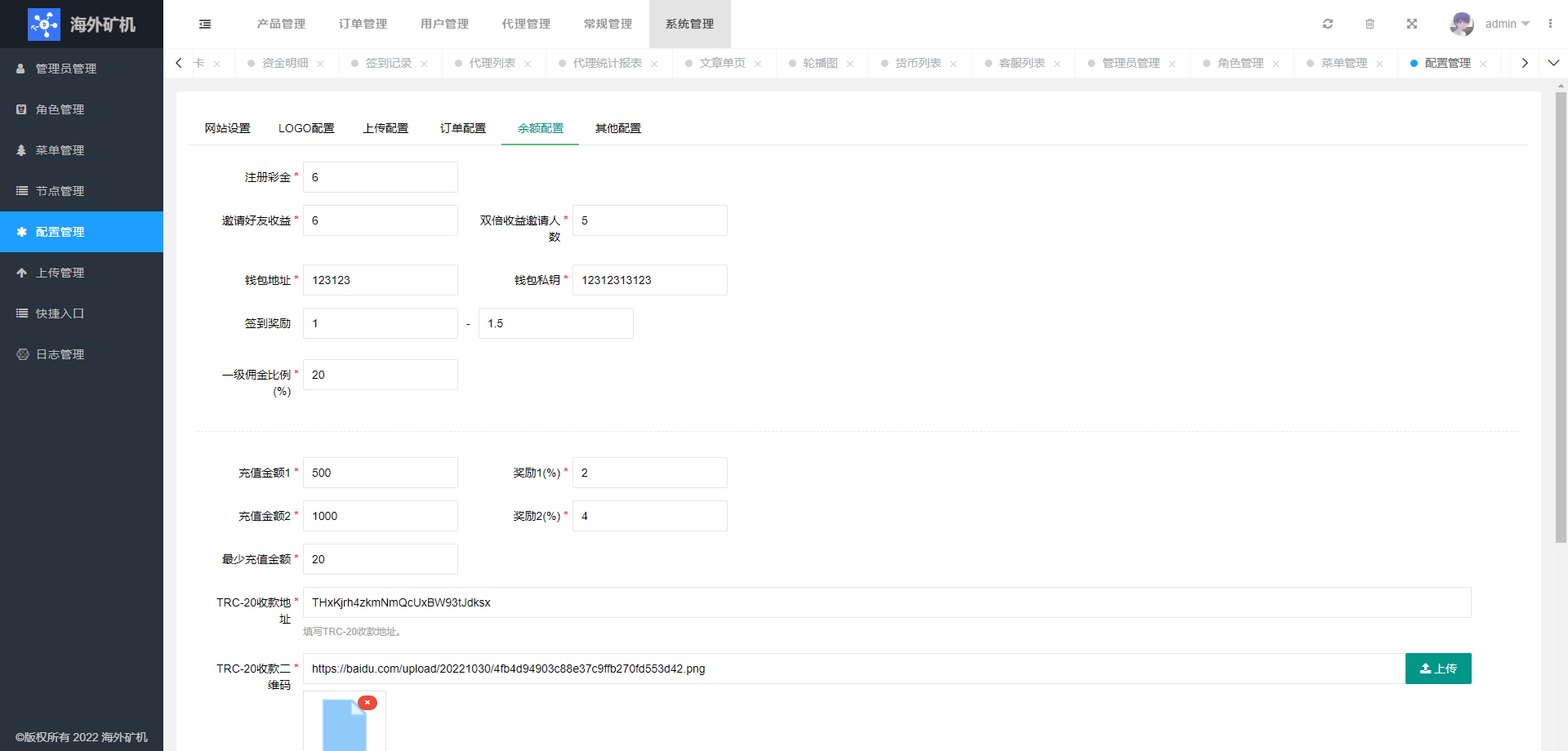Image resolution: width=1568 pixels, height=751 pixels.
Task: Click the refresh icon in top bar
Action: pyautogui.click(x=1328, y=24)
